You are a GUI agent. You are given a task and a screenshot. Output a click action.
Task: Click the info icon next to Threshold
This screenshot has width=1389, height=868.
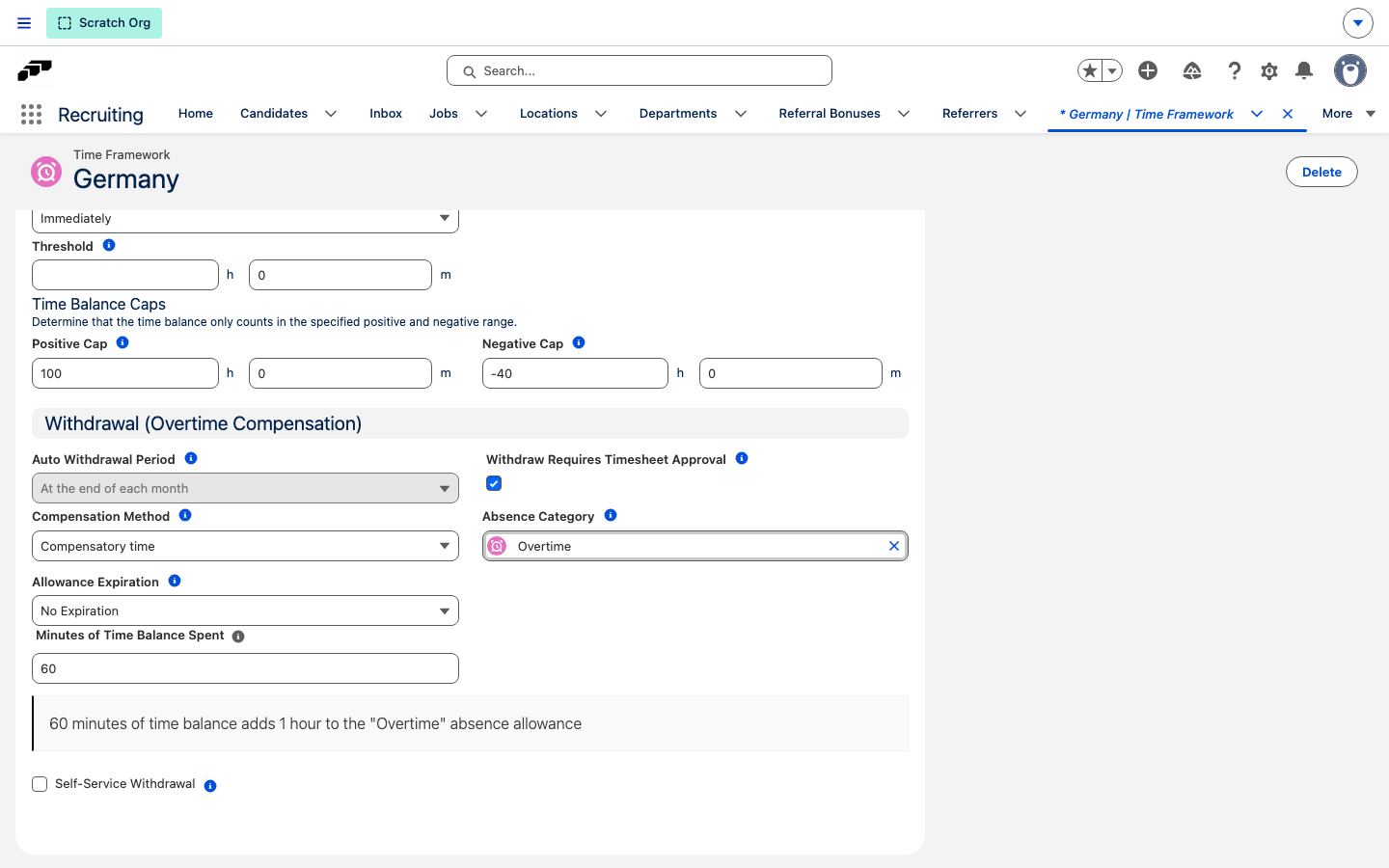109,245
